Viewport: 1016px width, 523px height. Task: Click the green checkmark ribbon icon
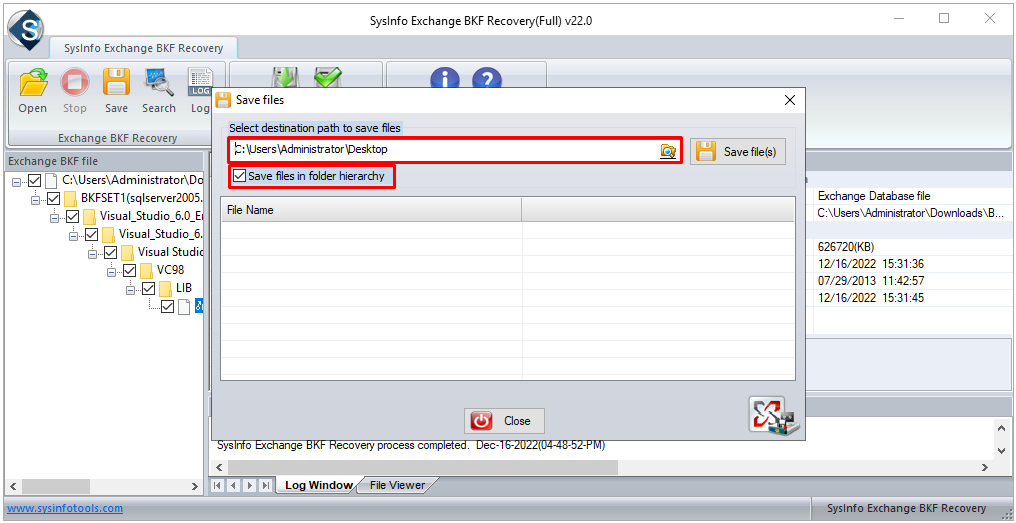(x=328, y=77)
